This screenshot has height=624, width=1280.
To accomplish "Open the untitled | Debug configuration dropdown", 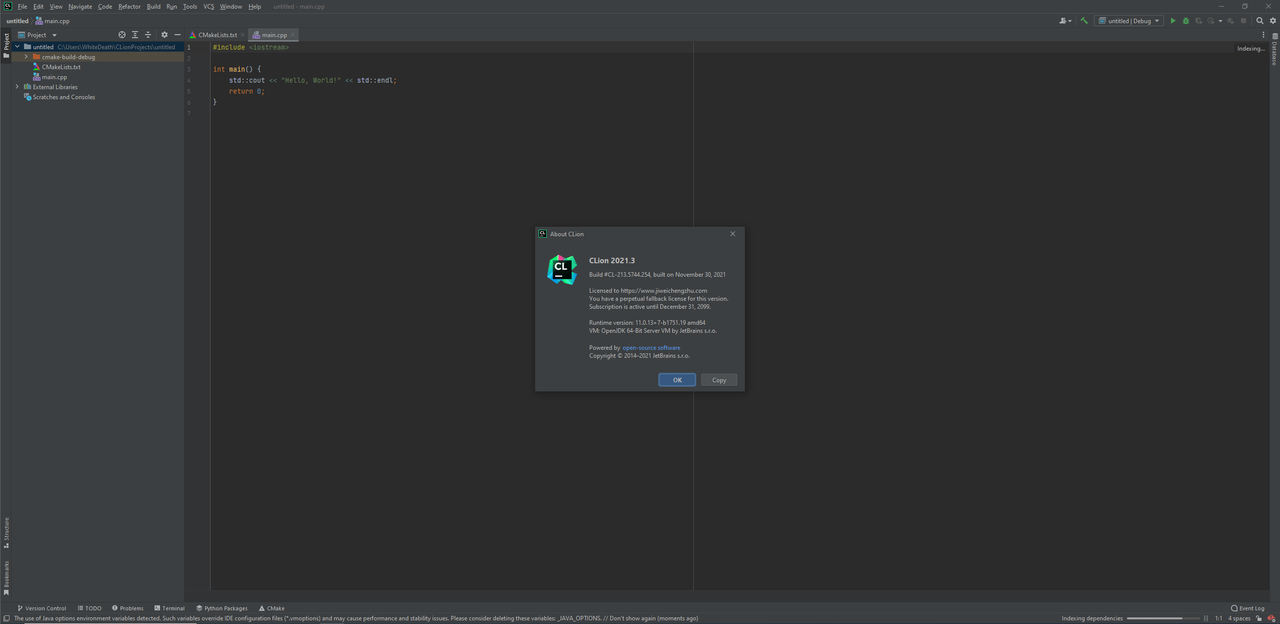I will click(x=1129, y=21).
